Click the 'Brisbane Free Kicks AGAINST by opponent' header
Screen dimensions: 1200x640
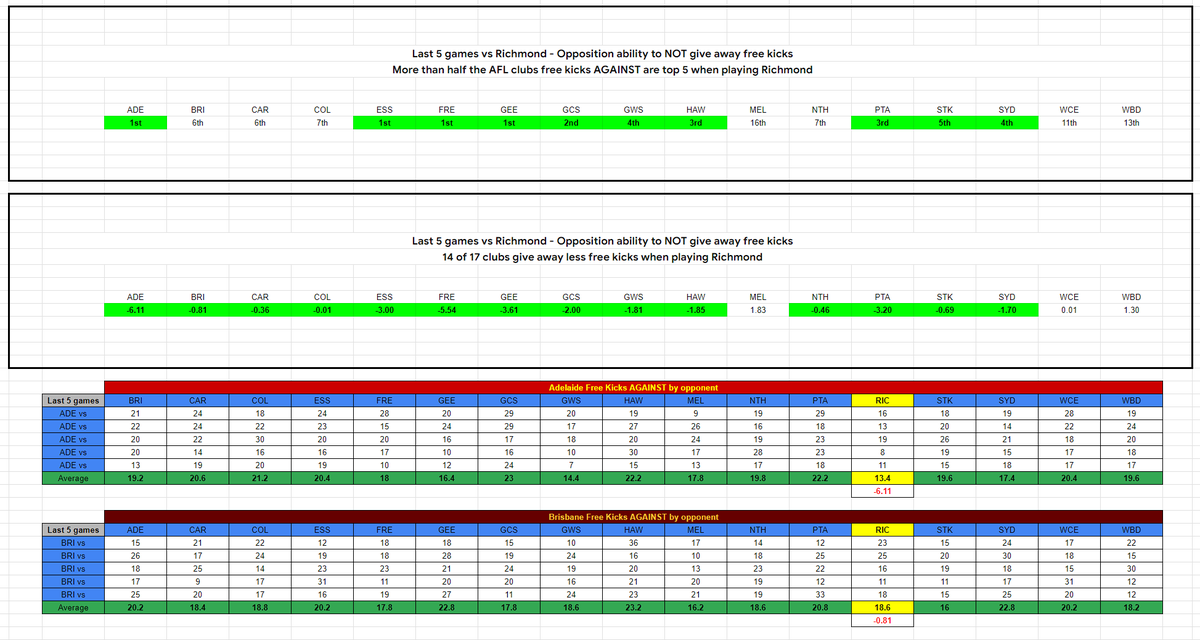click(x=633, y=516)
